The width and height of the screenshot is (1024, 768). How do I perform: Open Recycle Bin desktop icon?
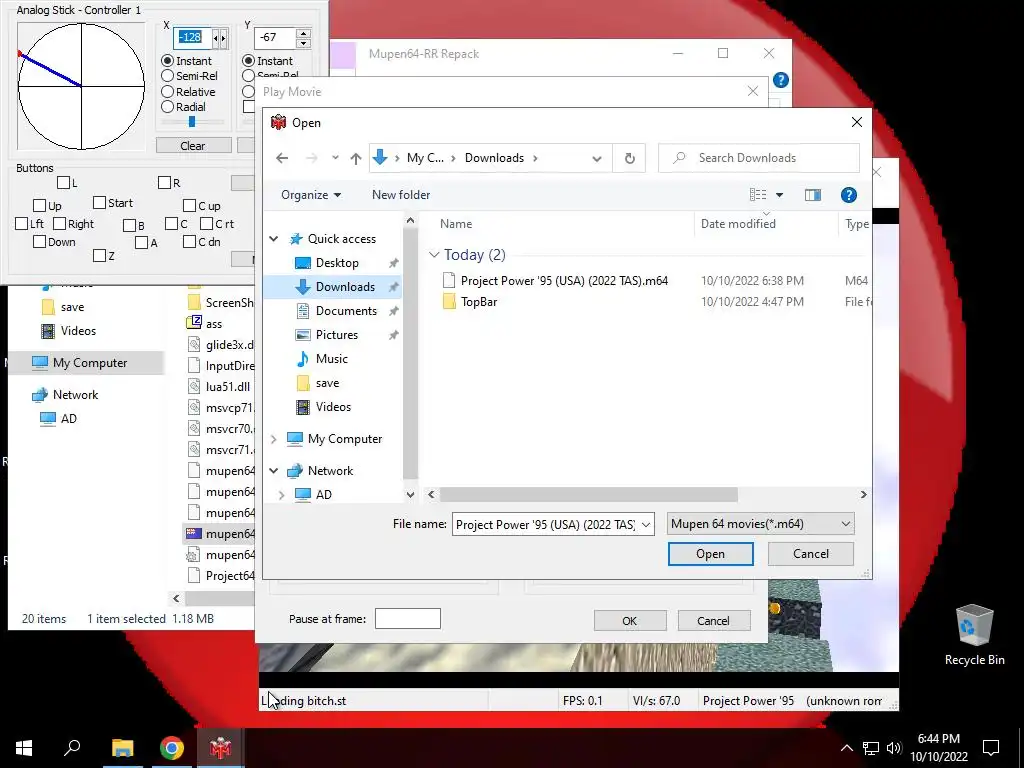tap(974, 635)
